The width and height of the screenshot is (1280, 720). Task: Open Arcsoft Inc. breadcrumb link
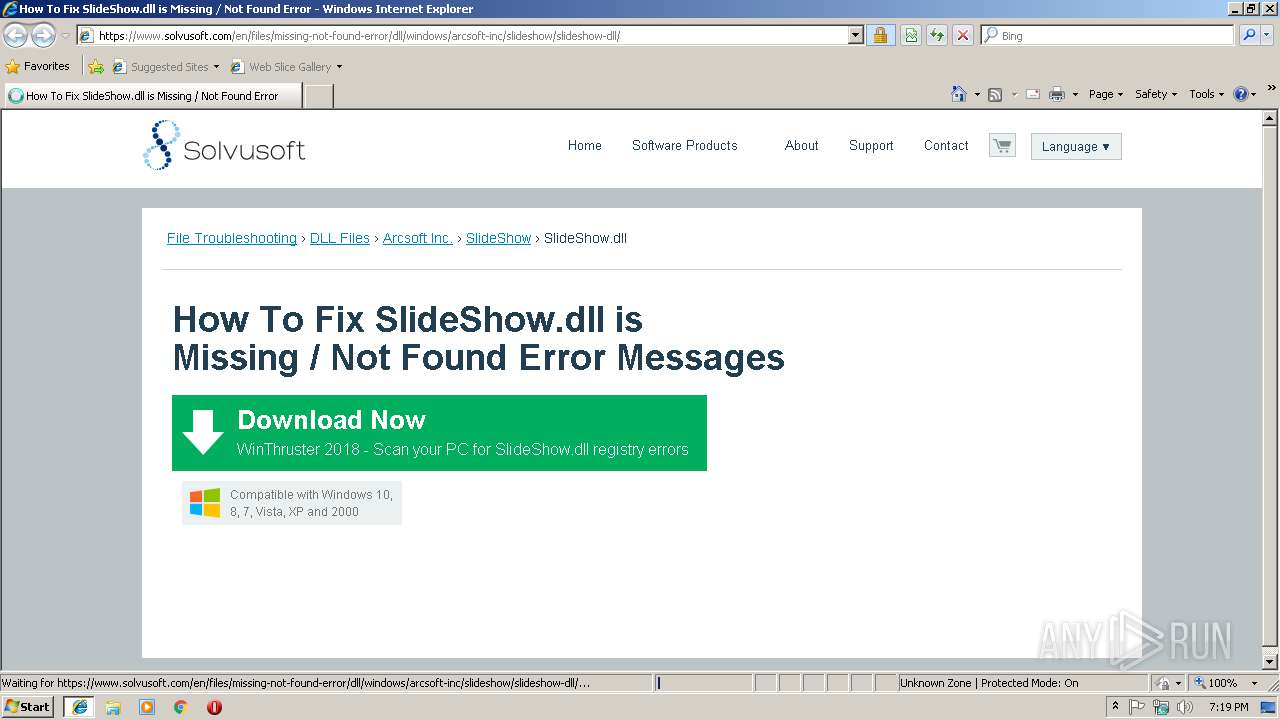(418, 238)
